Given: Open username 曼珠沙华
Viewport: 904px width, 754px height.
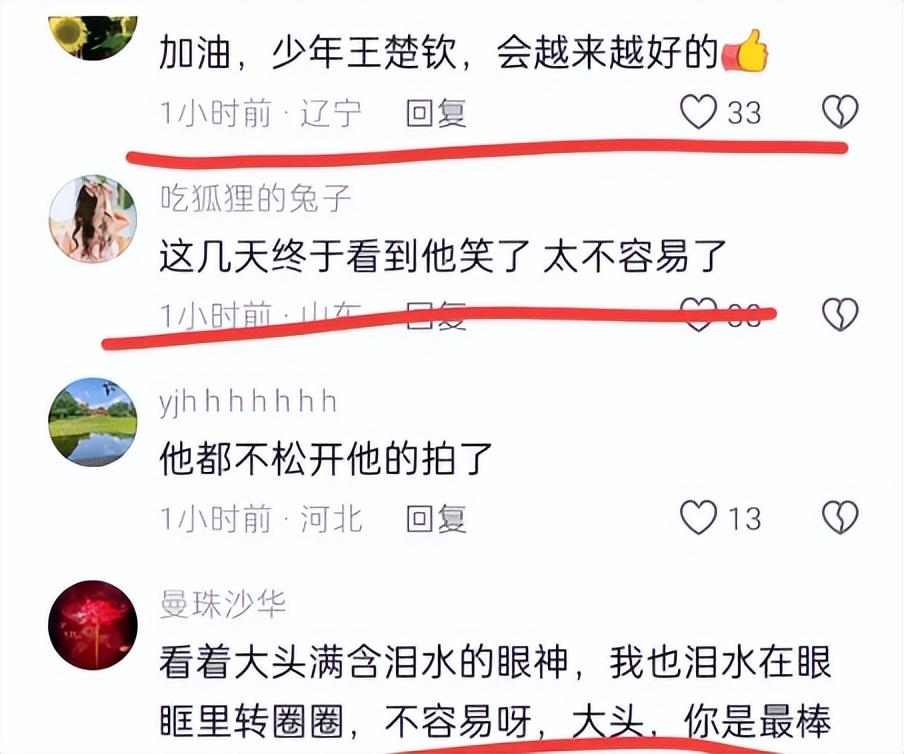Looking at the screenshot, I should click(x=223, y=605).
